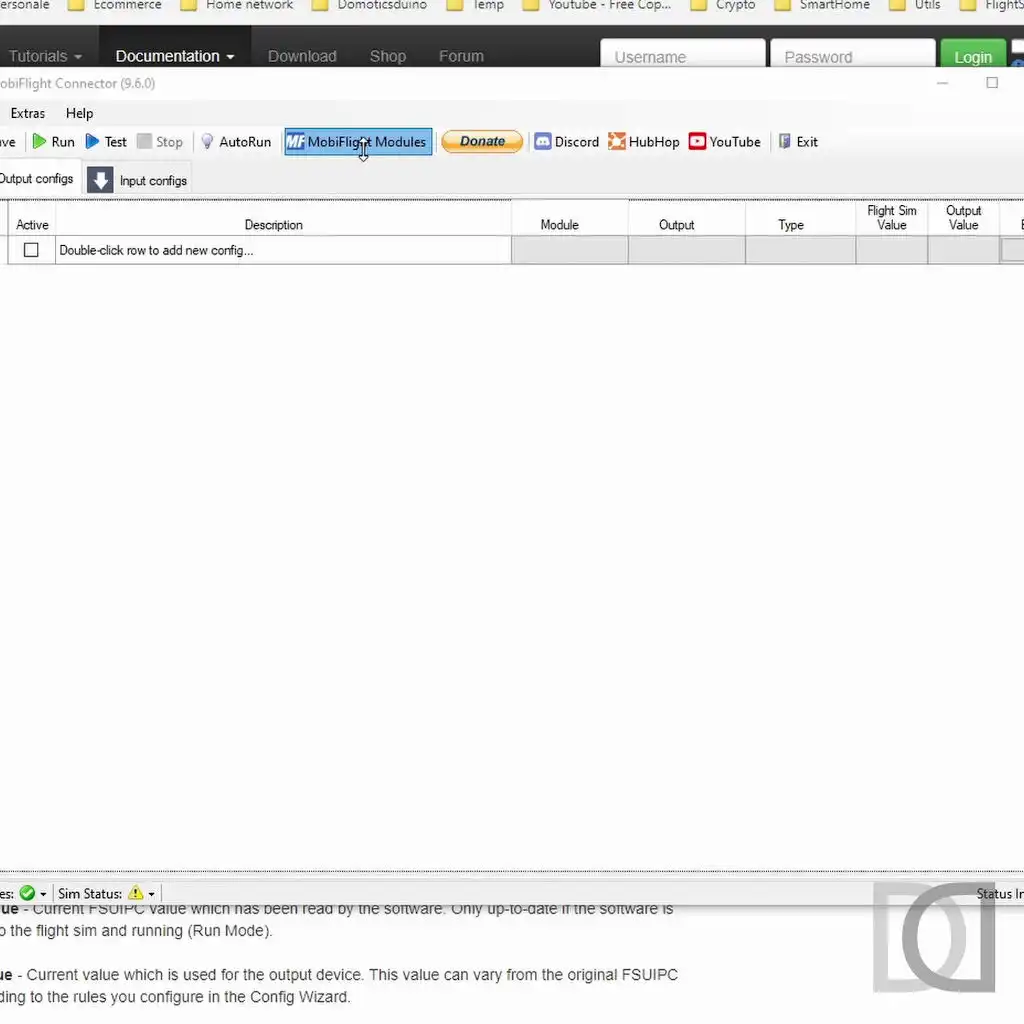Switch to the Output configs tab
Screen dimensions: 1024x1024
click(37, 179)
